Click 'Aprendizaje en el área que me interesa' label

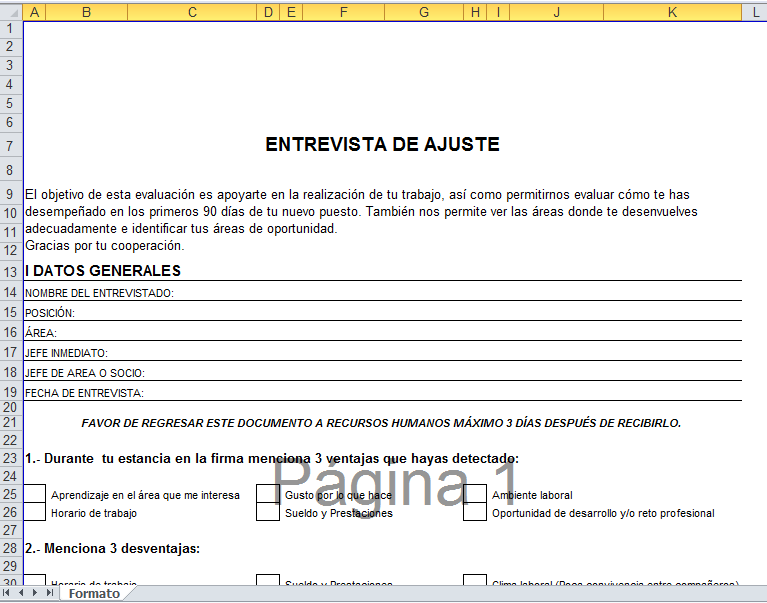click(145, 495)
